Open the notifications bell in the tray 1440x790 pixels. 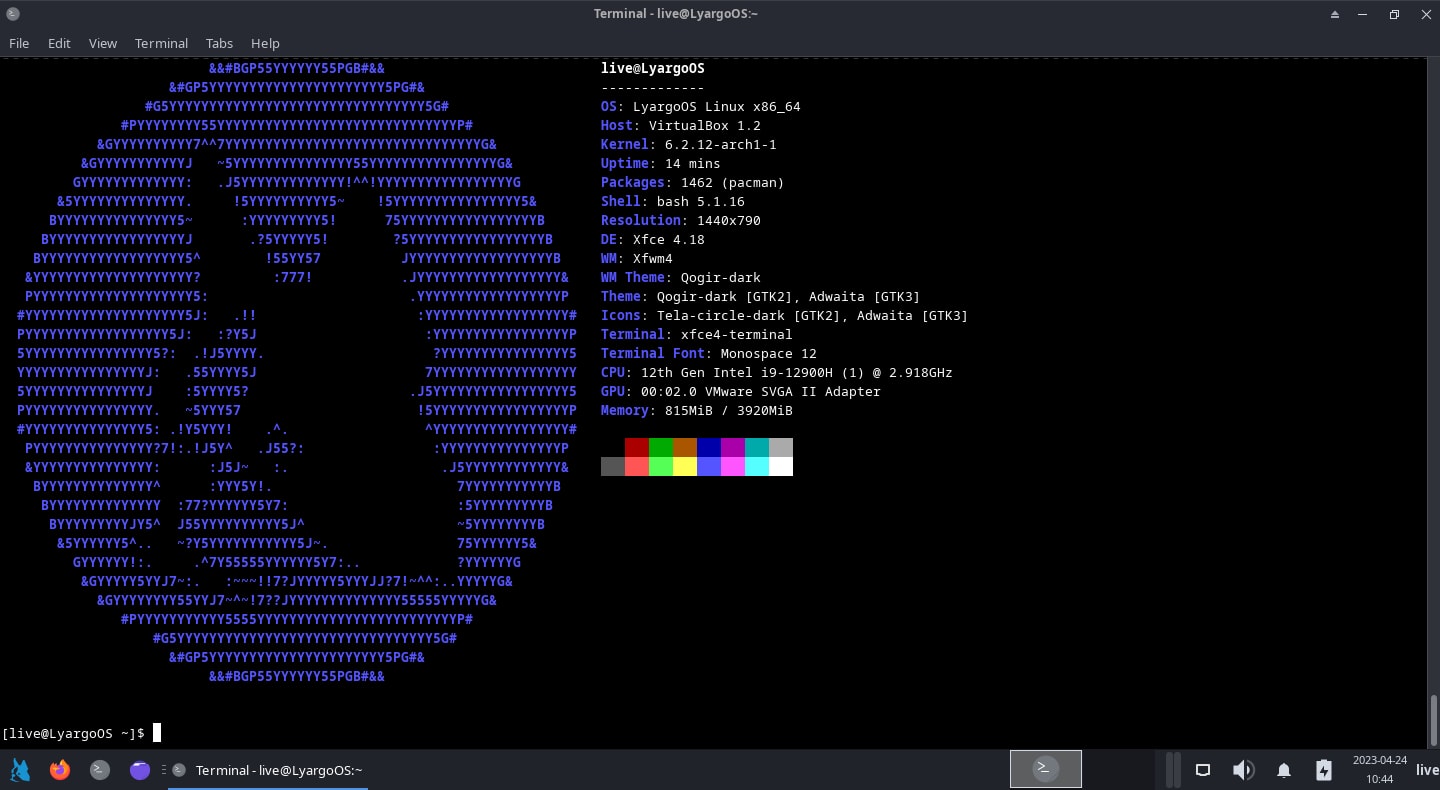1284,770
